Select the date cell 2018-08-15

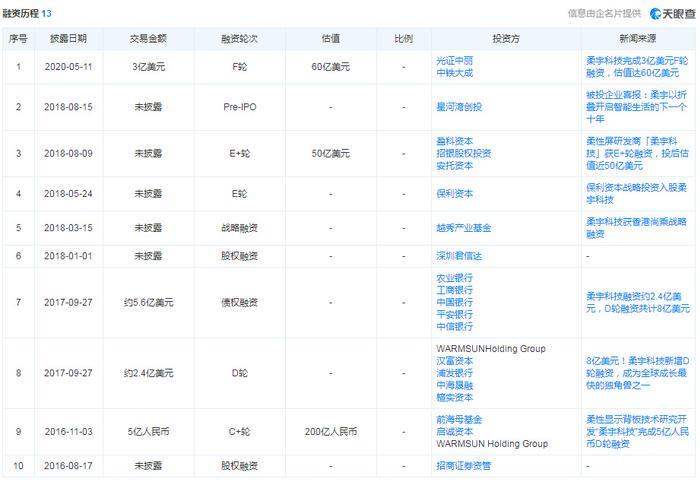point(68,107)
